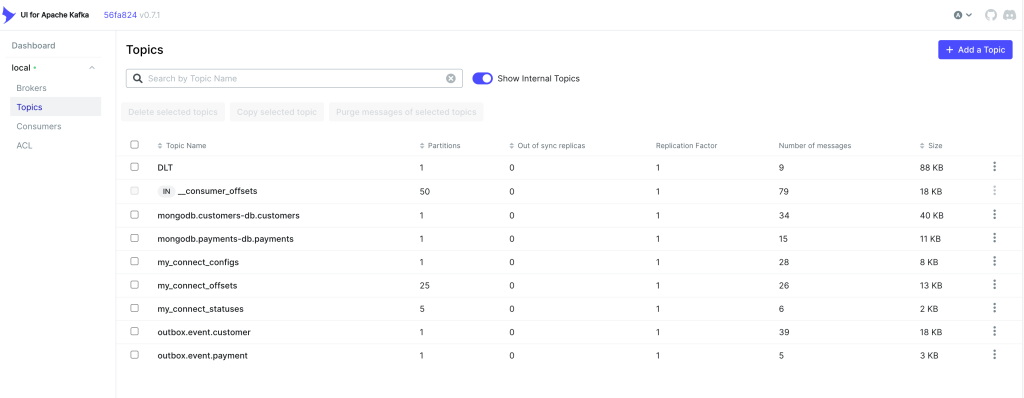Open three-dot menu for DLT topic
Viewport: 1024px width, 398px height.
(994, 167)
